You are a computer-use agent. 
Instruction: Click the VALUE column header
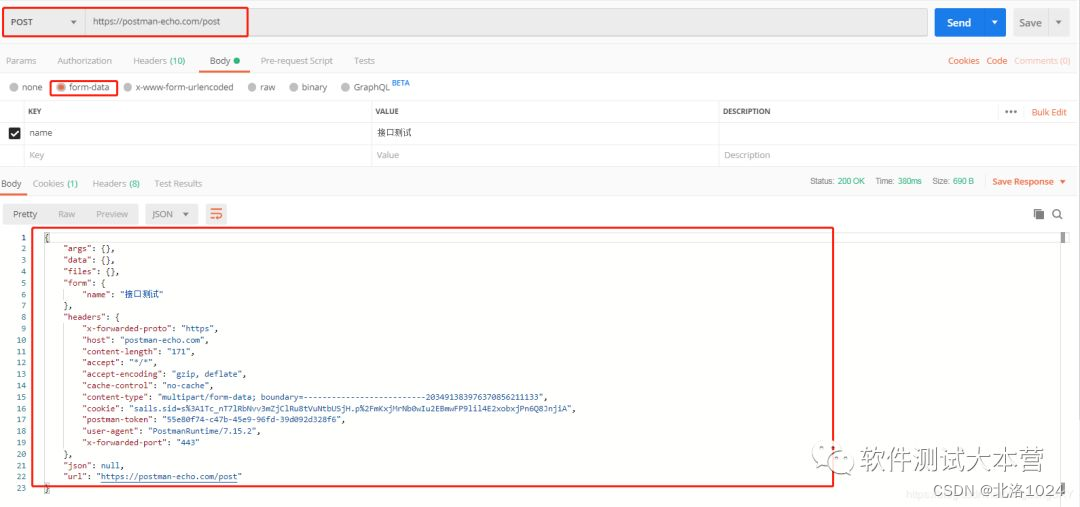387,112
